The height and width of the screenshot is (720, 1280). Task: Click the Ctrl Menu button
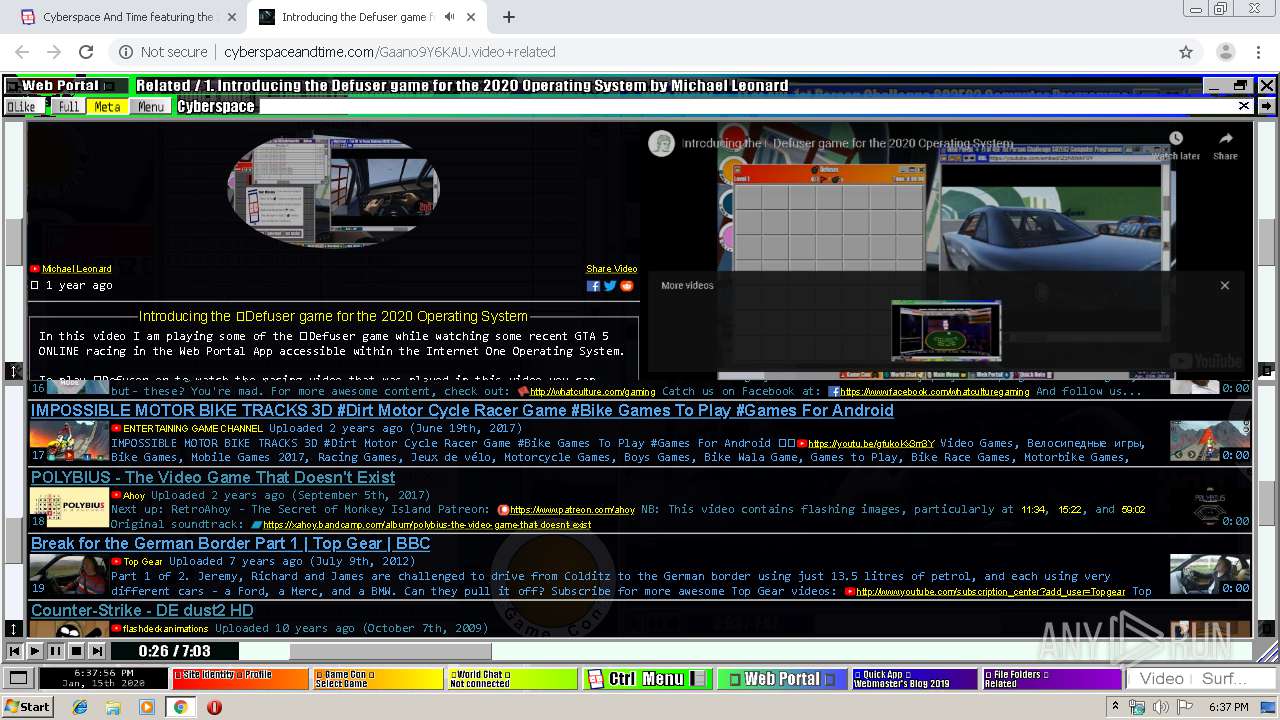tap(646, 679)
